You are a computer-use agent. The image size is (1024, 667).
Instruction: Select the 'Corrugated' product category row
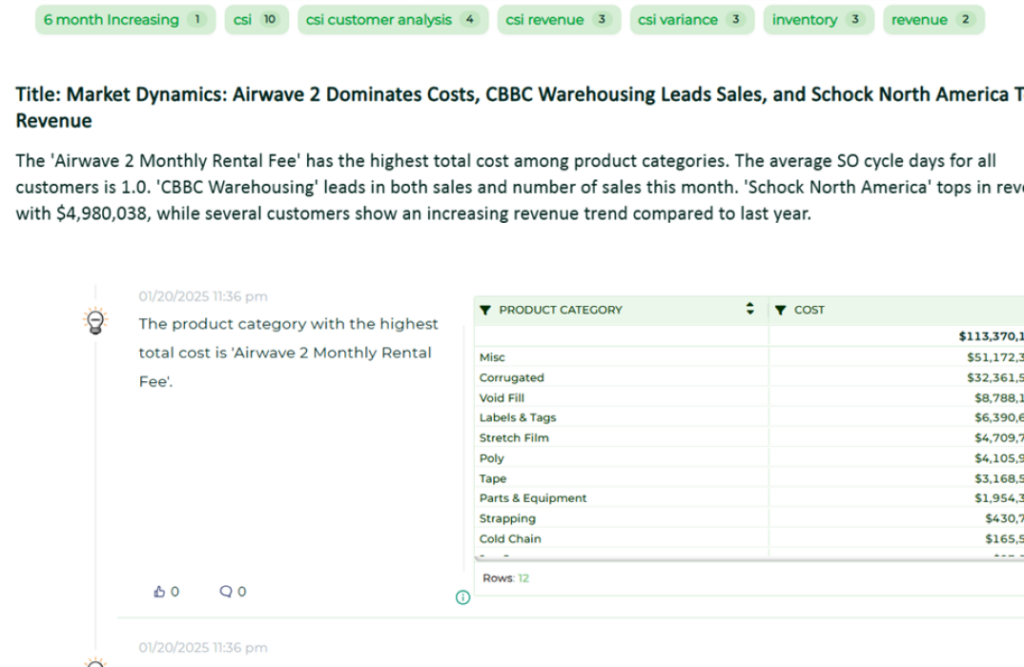point(749,378)
